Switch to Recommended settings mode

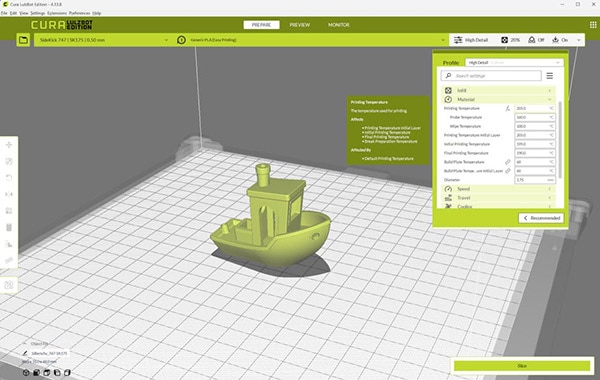(541, 218)
